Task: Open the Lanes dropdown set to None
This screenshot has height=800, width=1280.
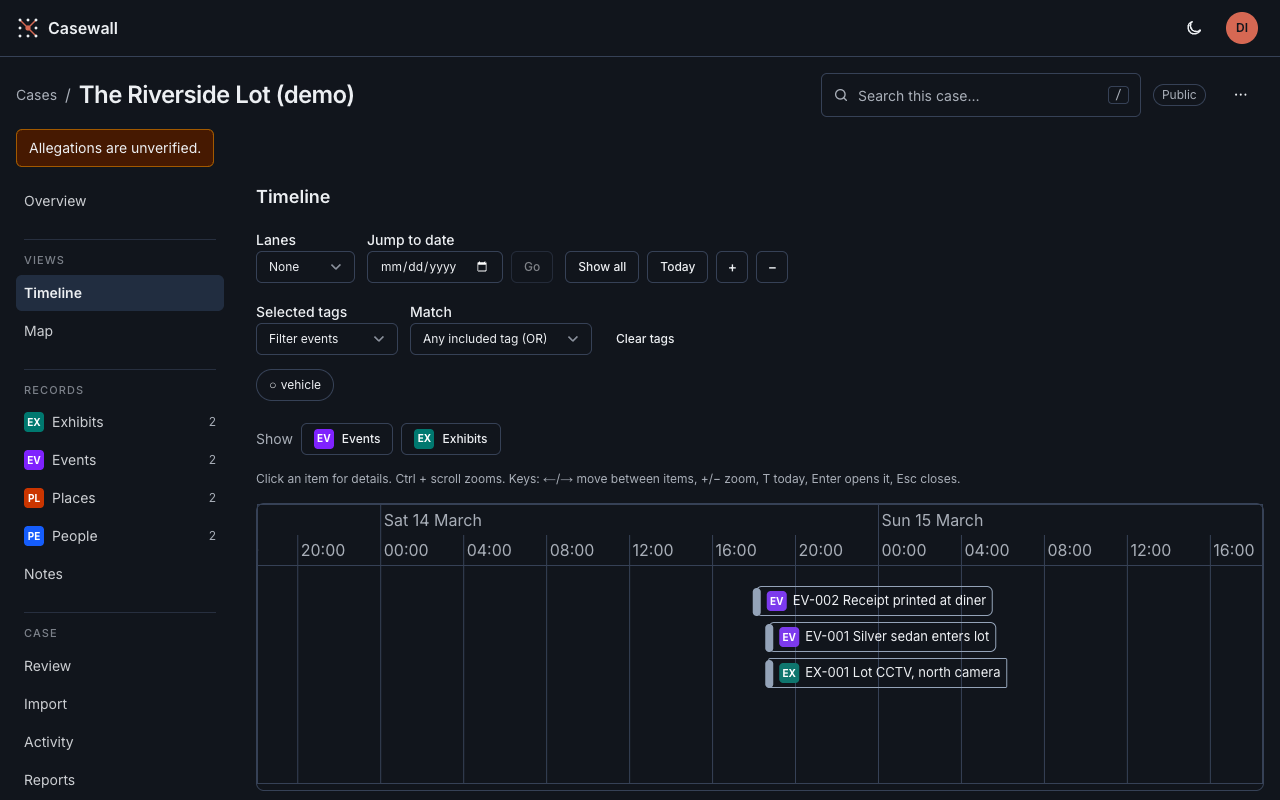Action: (x=305, y=267)
